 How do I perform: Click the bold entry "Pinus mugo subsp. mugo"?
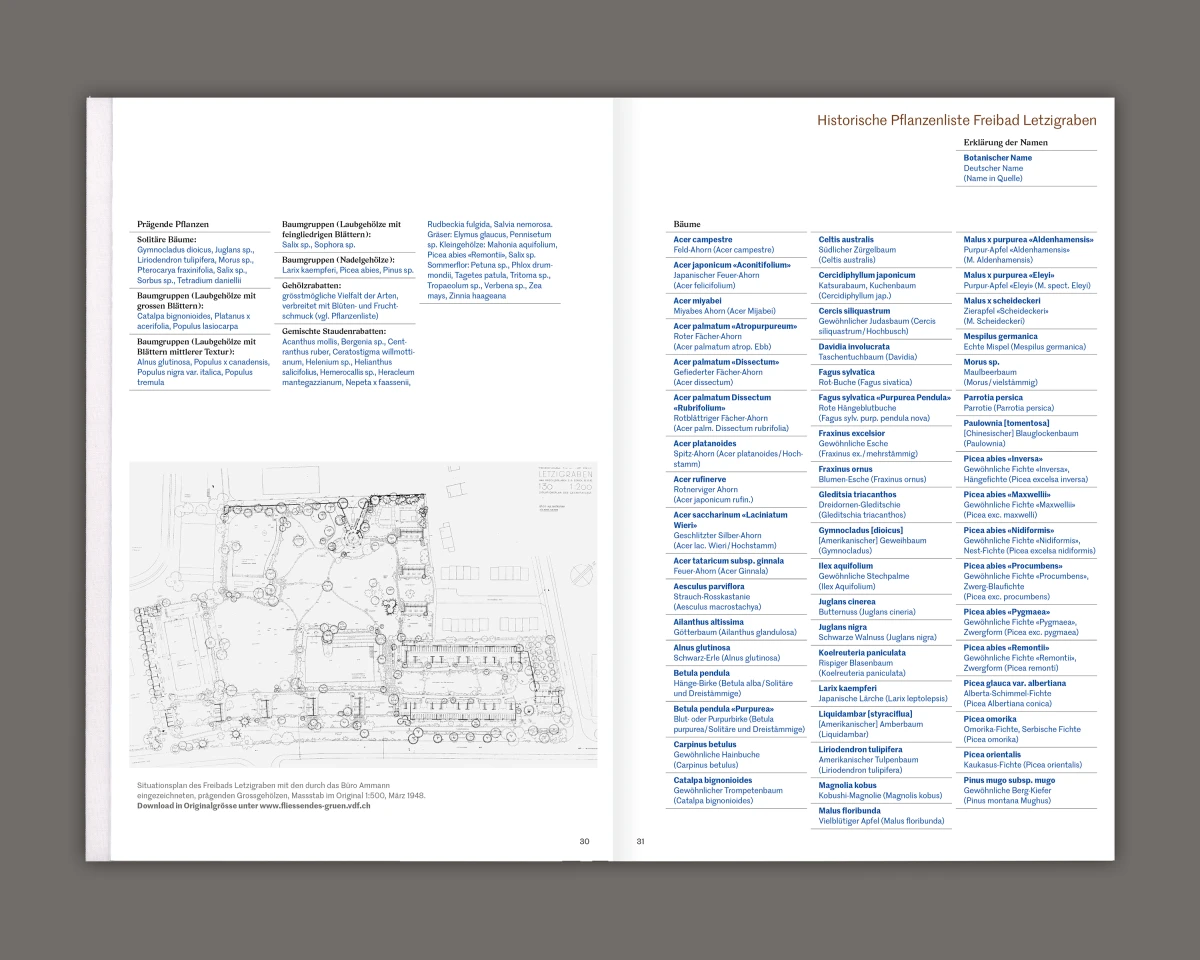point(1009,780)
